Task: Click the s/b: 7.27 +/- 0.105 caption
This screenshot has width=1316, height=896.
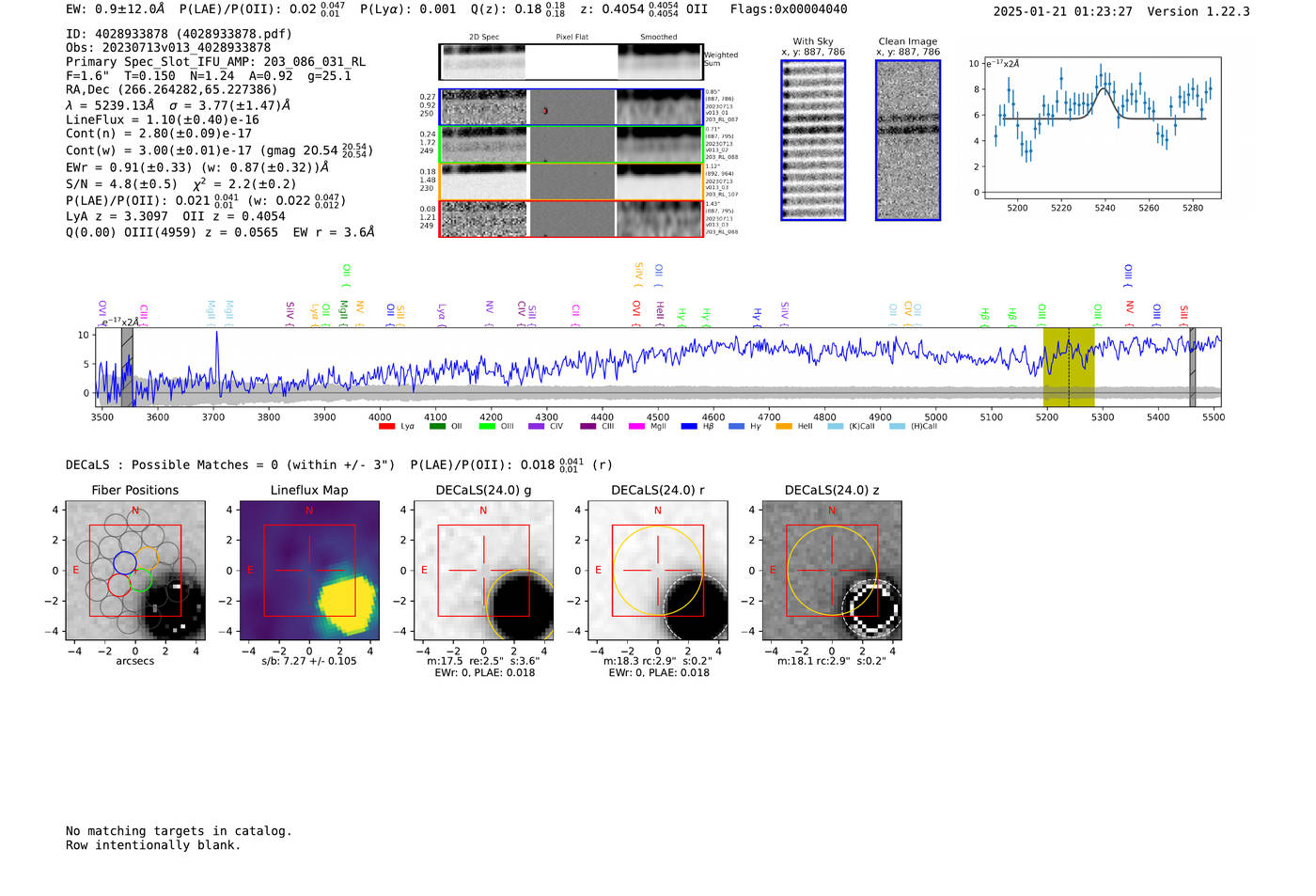Action: [309, 661]
